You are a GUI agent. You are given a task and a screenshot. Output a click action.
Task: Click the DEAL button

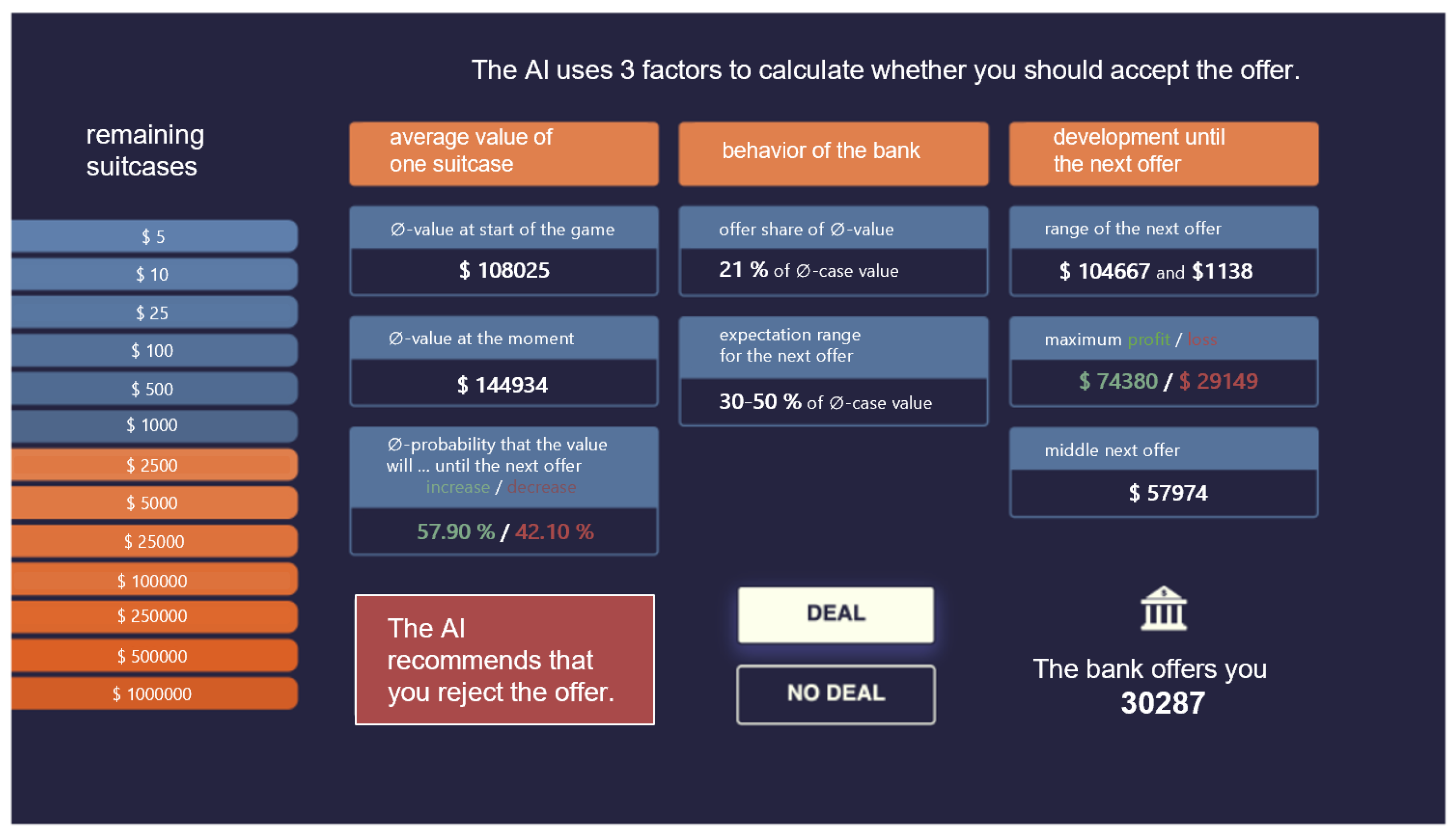(x=835, y=614)
